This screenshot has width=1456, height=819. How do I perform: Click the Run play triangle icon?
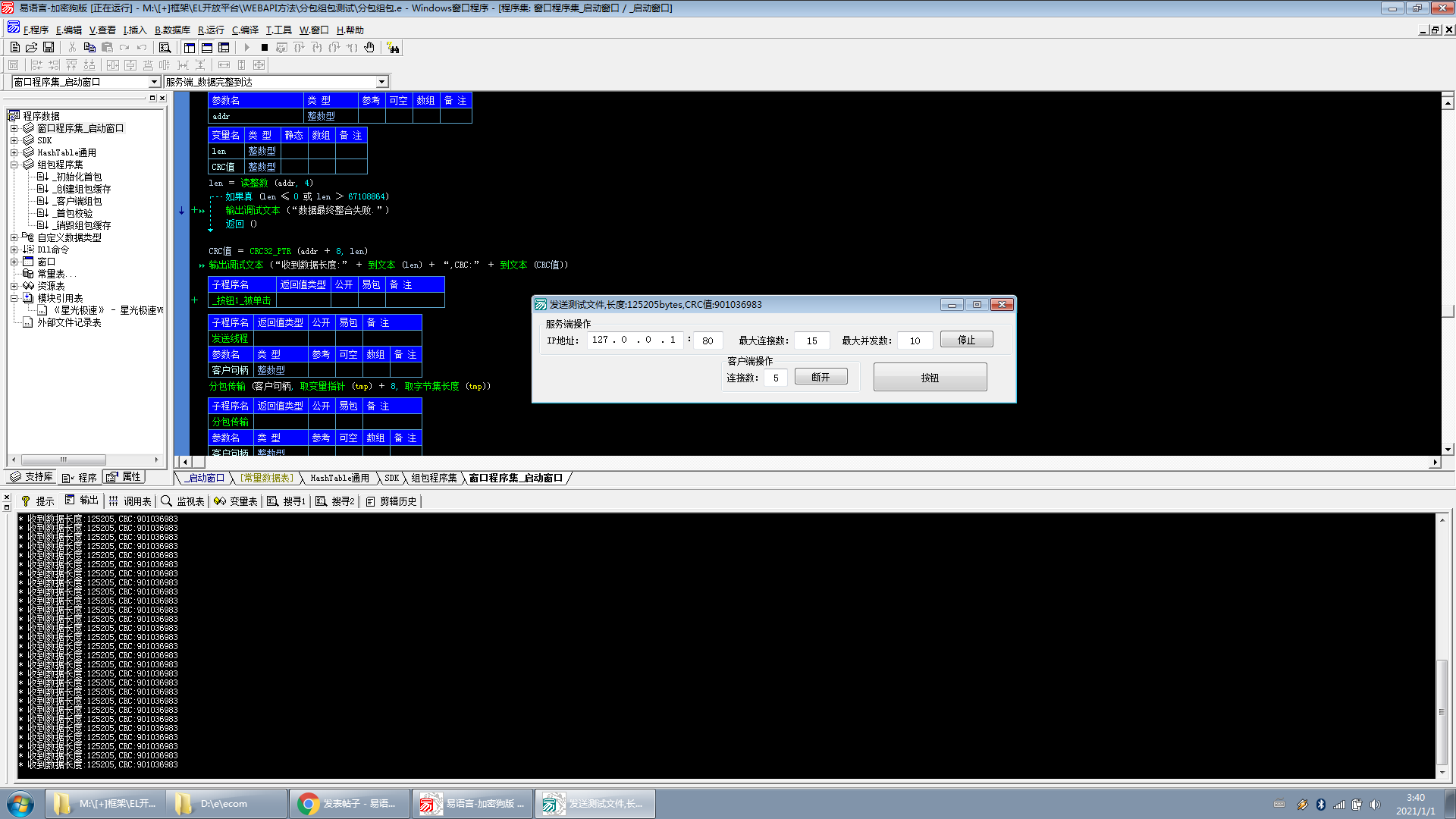[246, 48]
